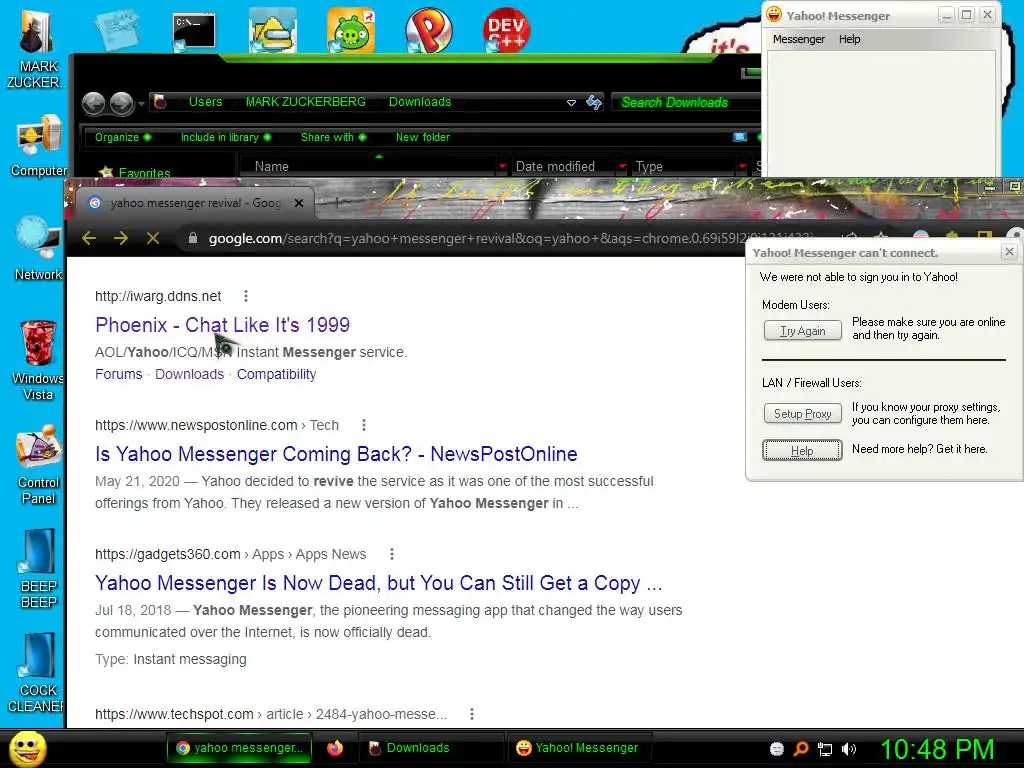Screen dimensions: 1024x768
Task: Click the 10:48 PM taskbar clock
Action: pos(937,749)
